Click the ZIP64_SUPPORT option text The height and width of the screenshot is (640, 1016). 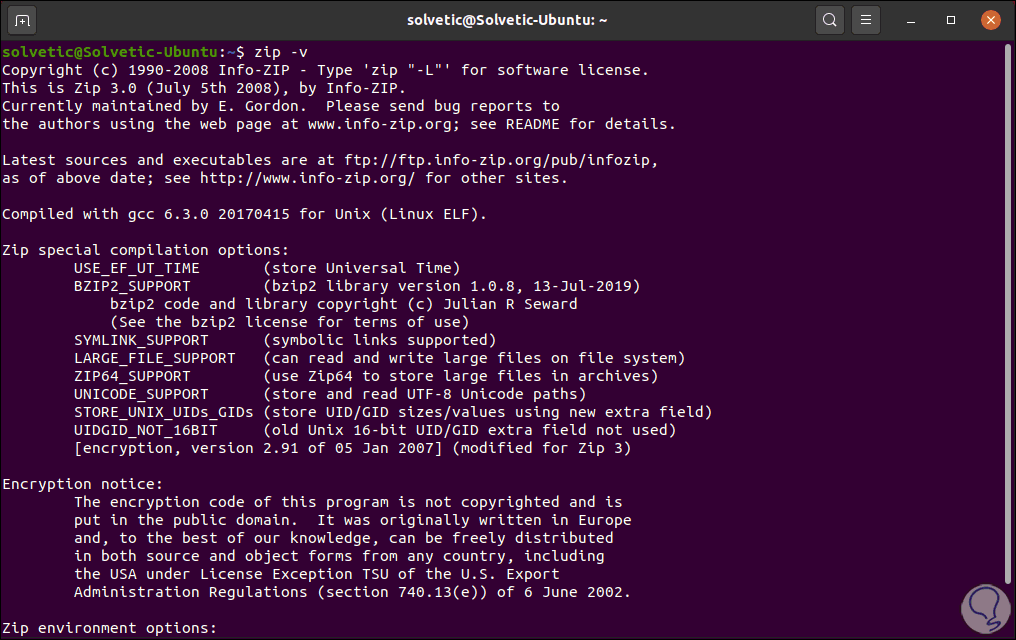tap(132, 376)
